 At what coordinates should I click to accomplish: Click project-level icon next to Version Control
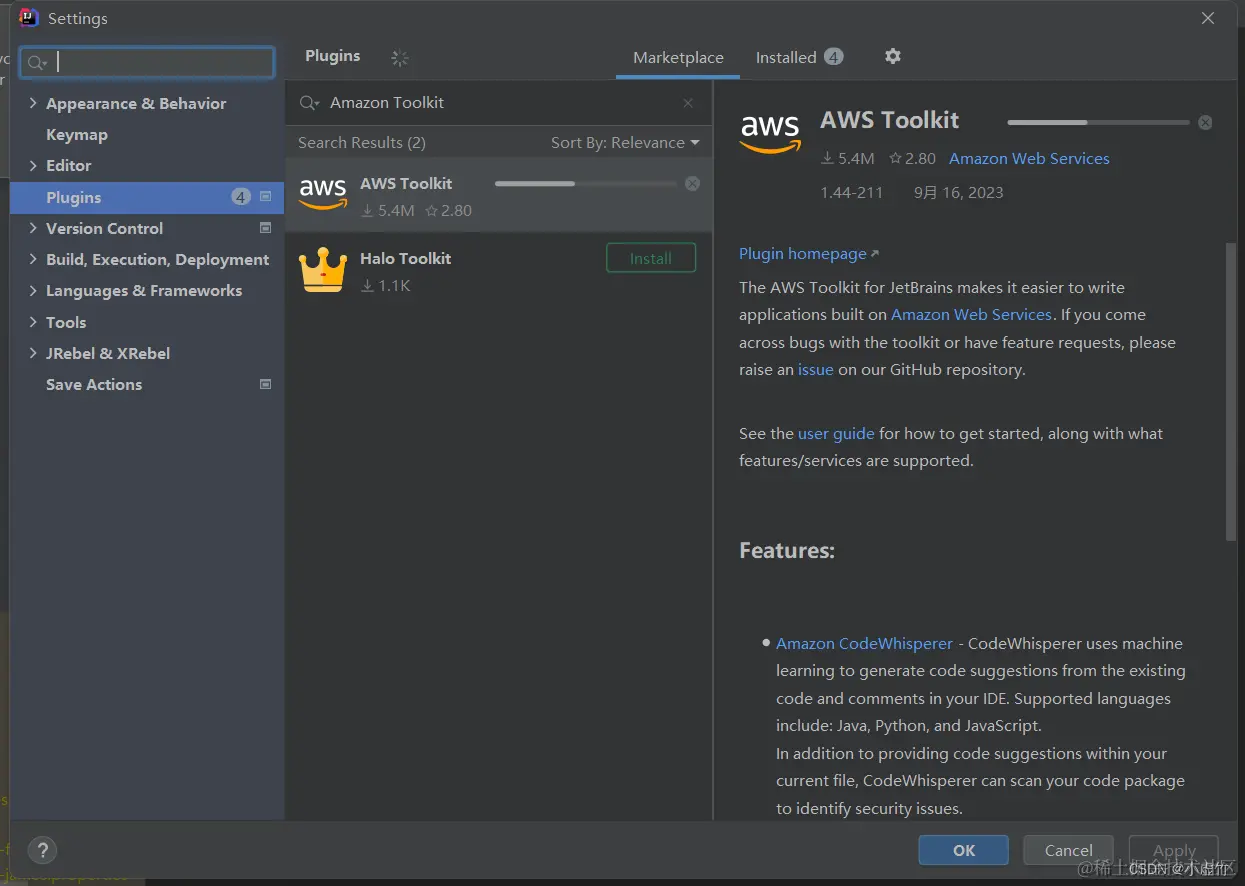pyautogui.click(x=265, y=228)
